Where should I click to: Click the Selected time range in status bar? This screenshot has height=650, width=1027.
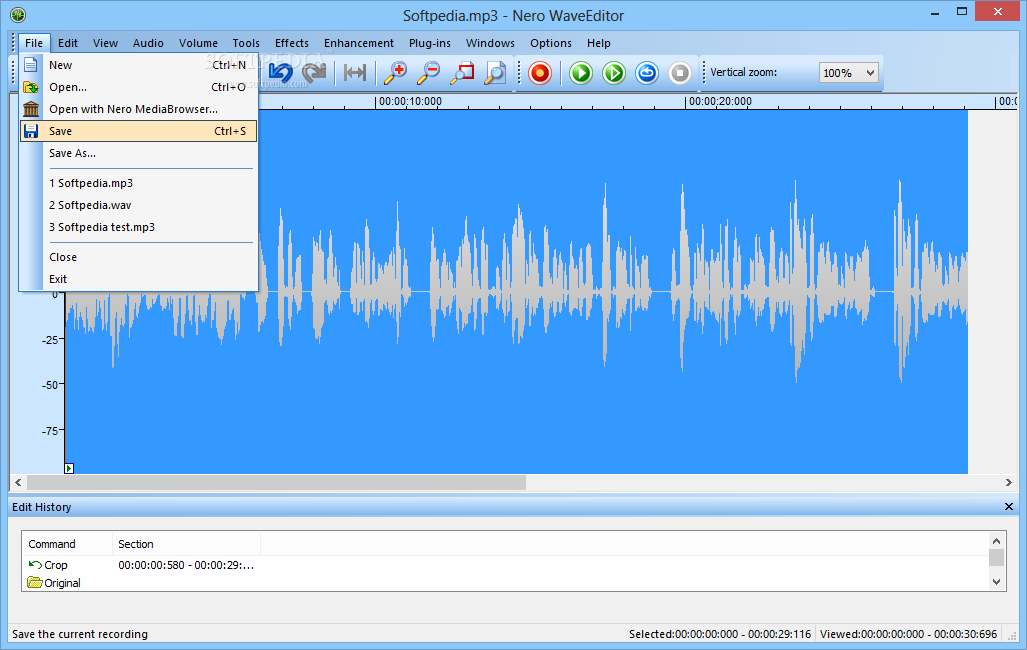point(720,634)
